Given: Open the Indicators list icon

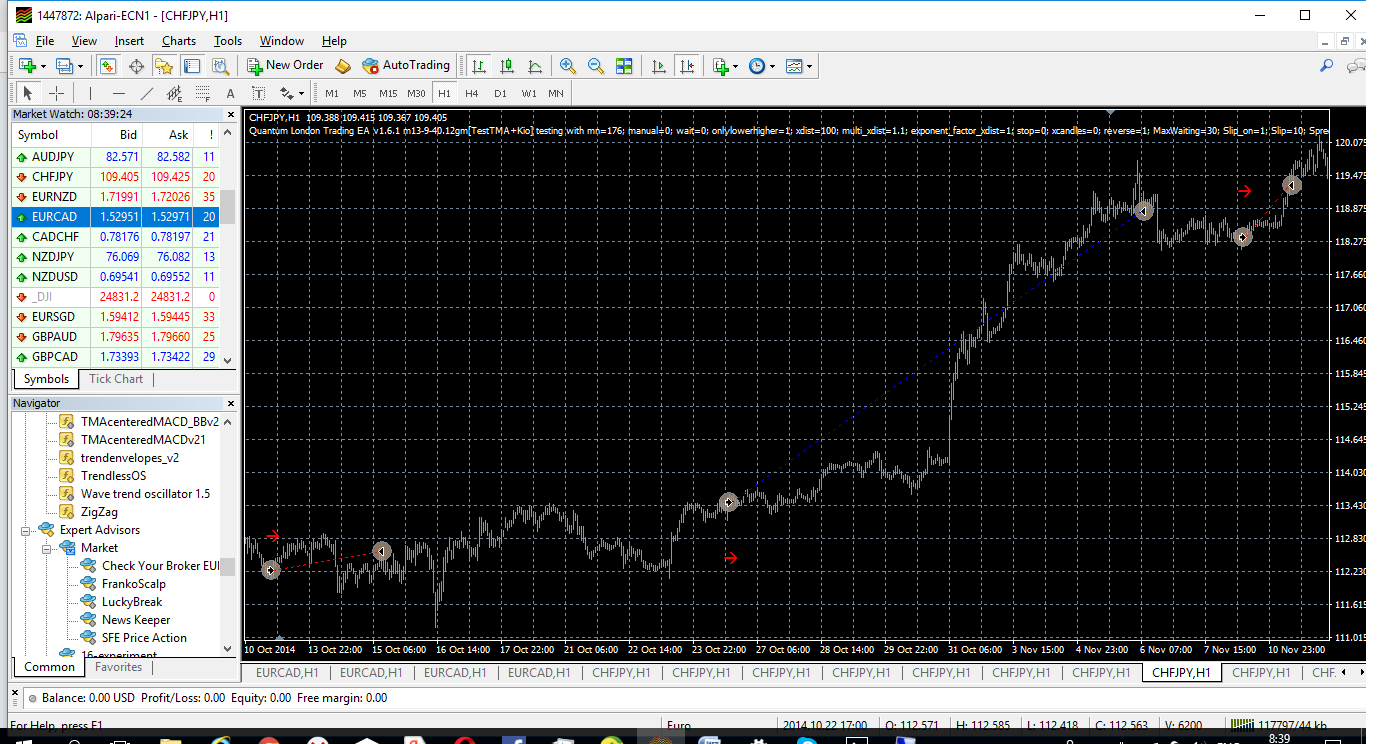Looking at the screenshot, I should click(721, 66).
